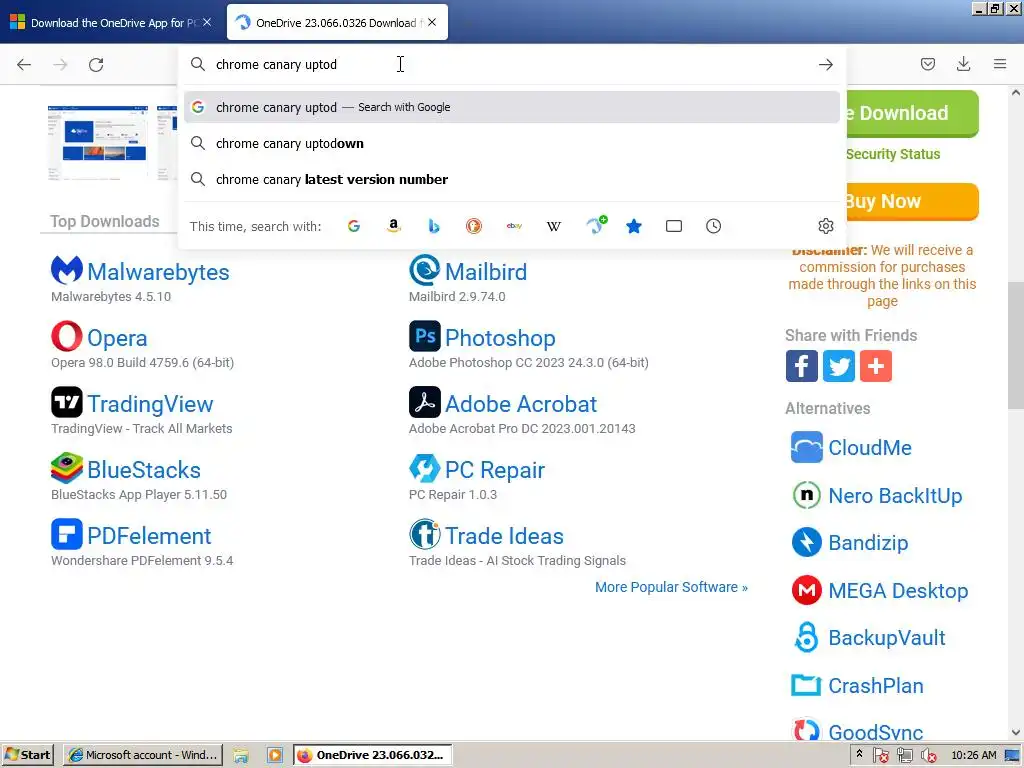Open the Malwarebytes download link

(158, 272)
